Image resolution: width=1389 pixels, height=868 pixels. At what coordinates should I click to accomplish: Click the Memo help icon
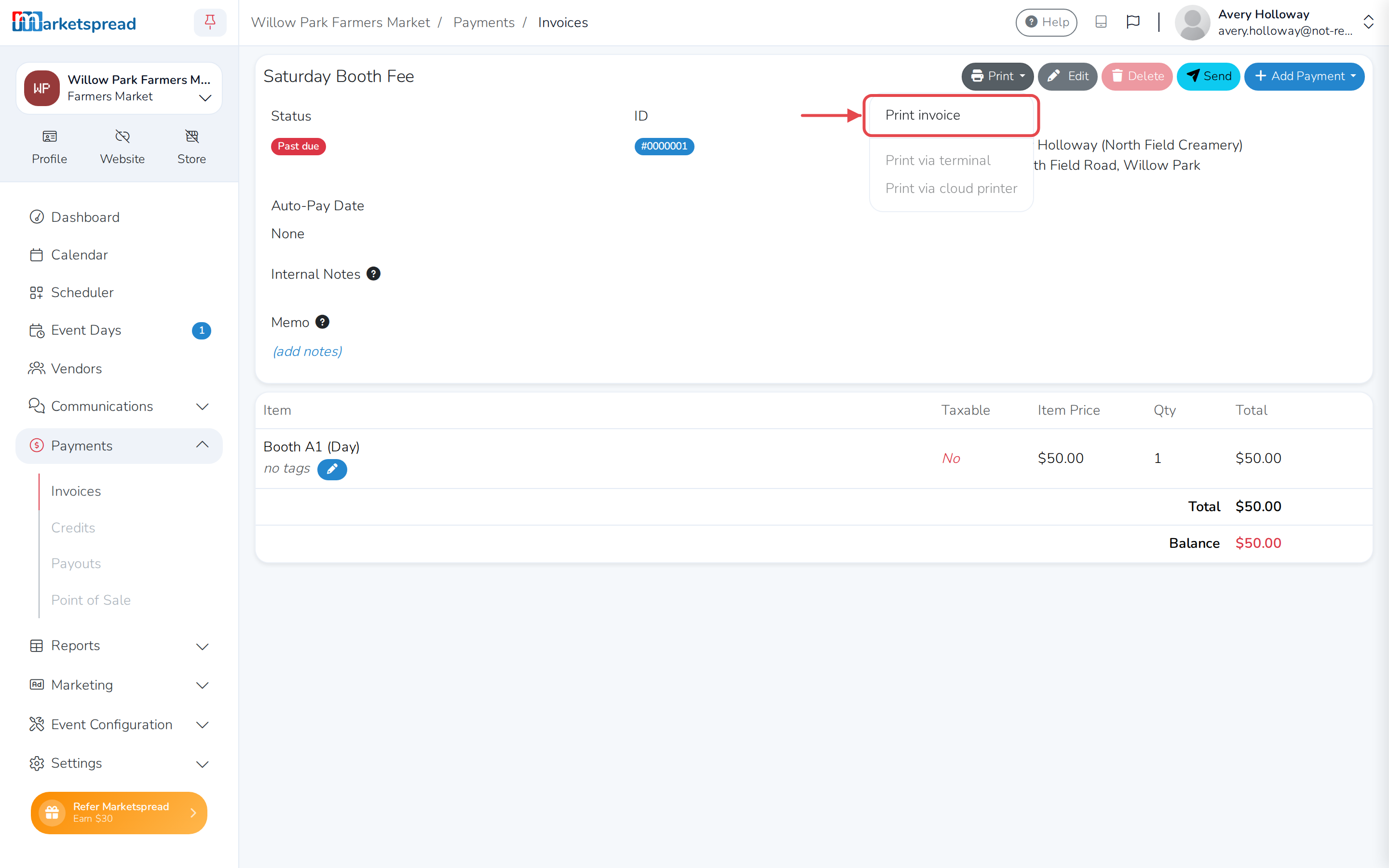(x=322, y=322)
